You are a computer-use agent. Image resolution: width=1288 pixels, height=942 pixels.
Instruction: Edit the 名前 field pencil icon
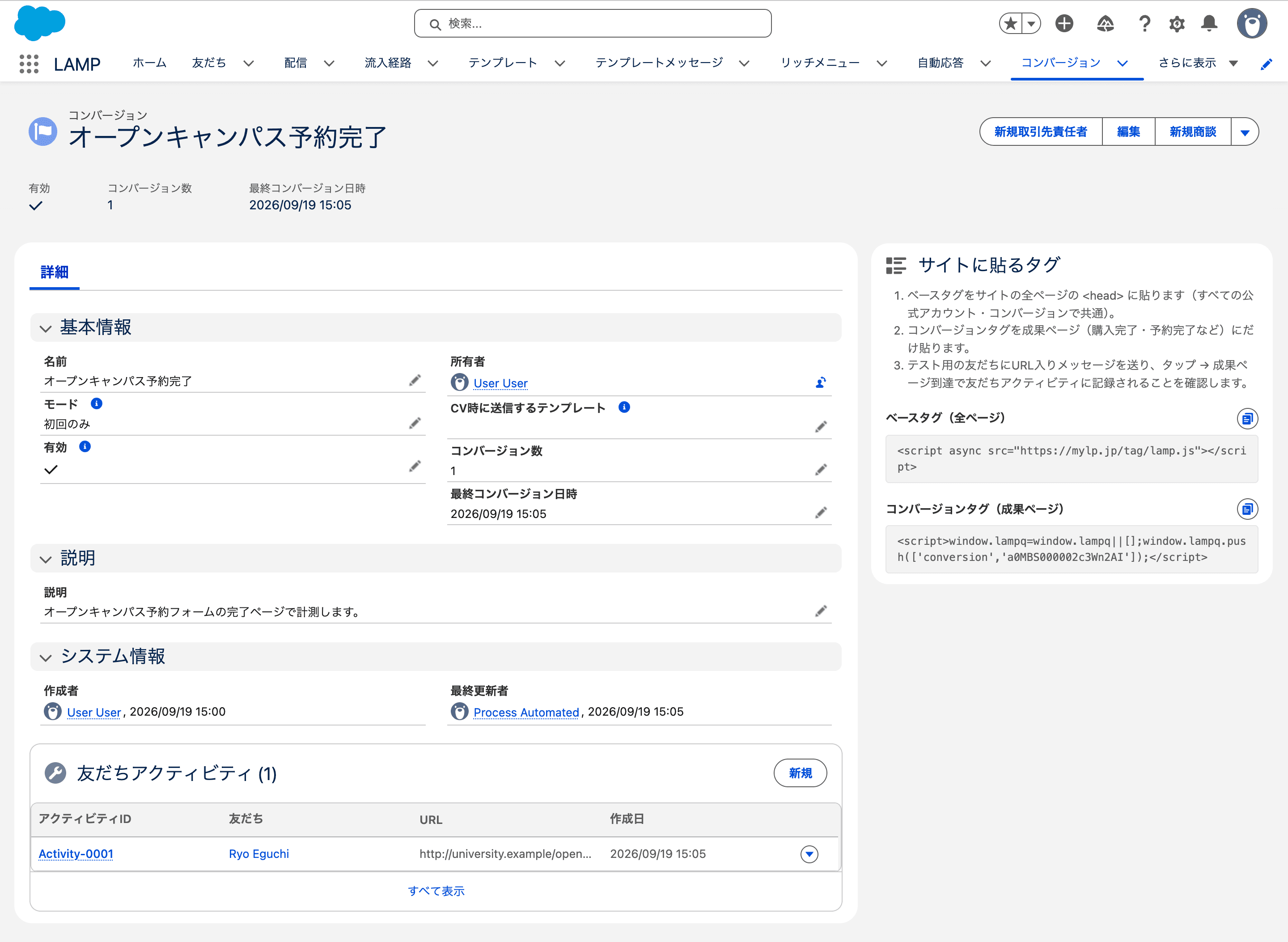[415, 380]
